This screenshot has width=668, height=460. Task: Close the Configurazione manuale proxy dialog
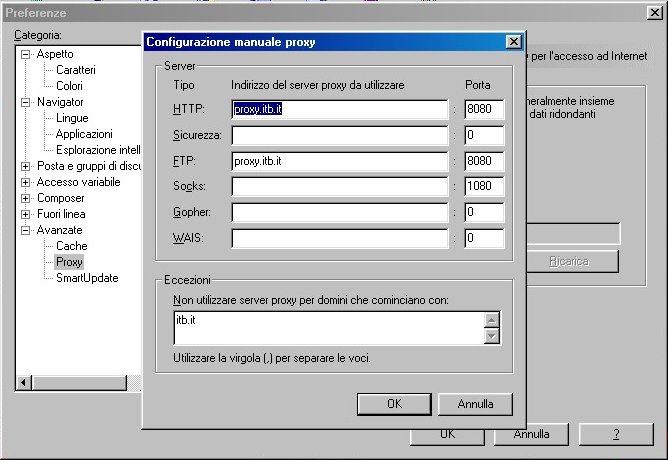tap(513, 42)
